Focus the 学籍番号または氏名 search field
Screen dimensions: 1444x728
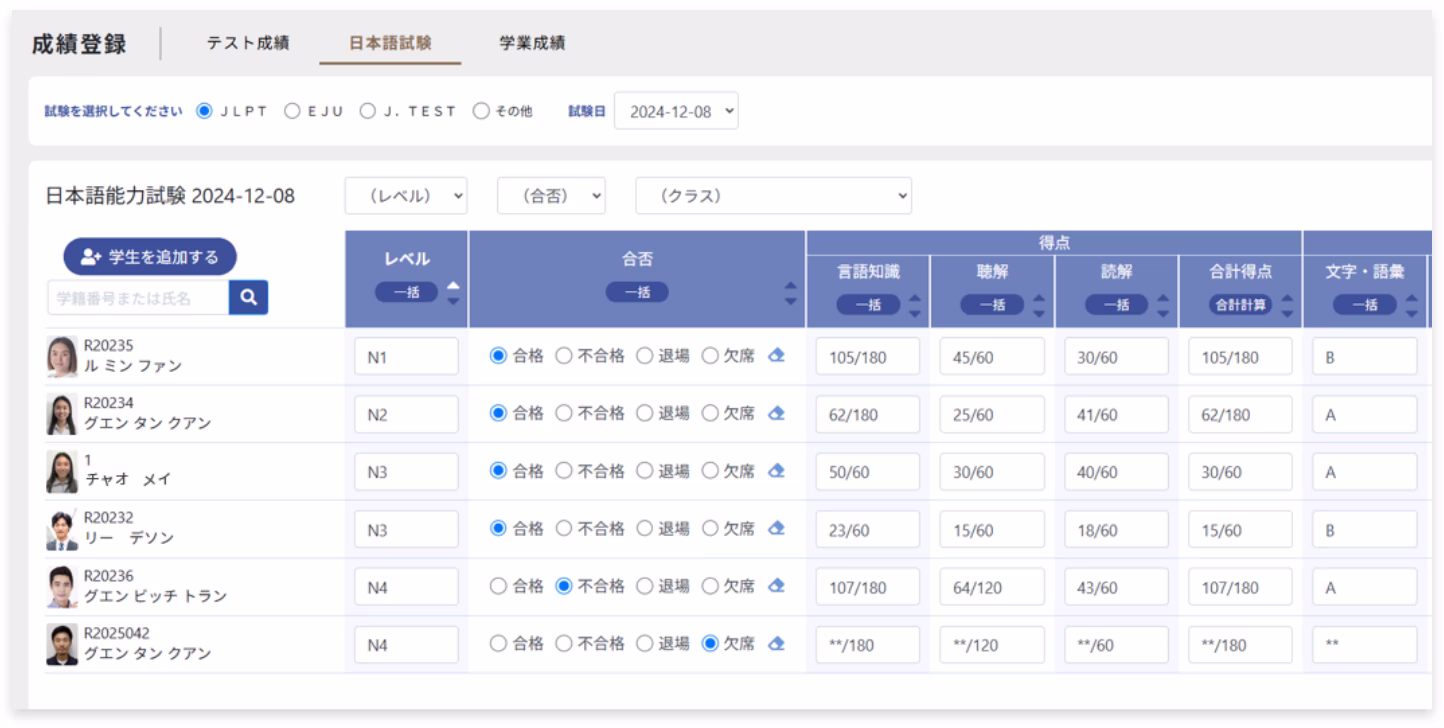[x=138, y=296]
